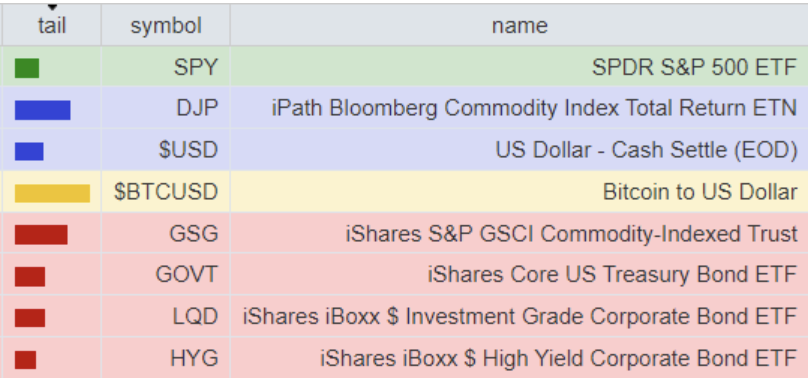The height and width of the screenshot is (380, 812).
Task: Select iShares Core US Treasury Bond ETF
Action: click(x=612, y=274)
